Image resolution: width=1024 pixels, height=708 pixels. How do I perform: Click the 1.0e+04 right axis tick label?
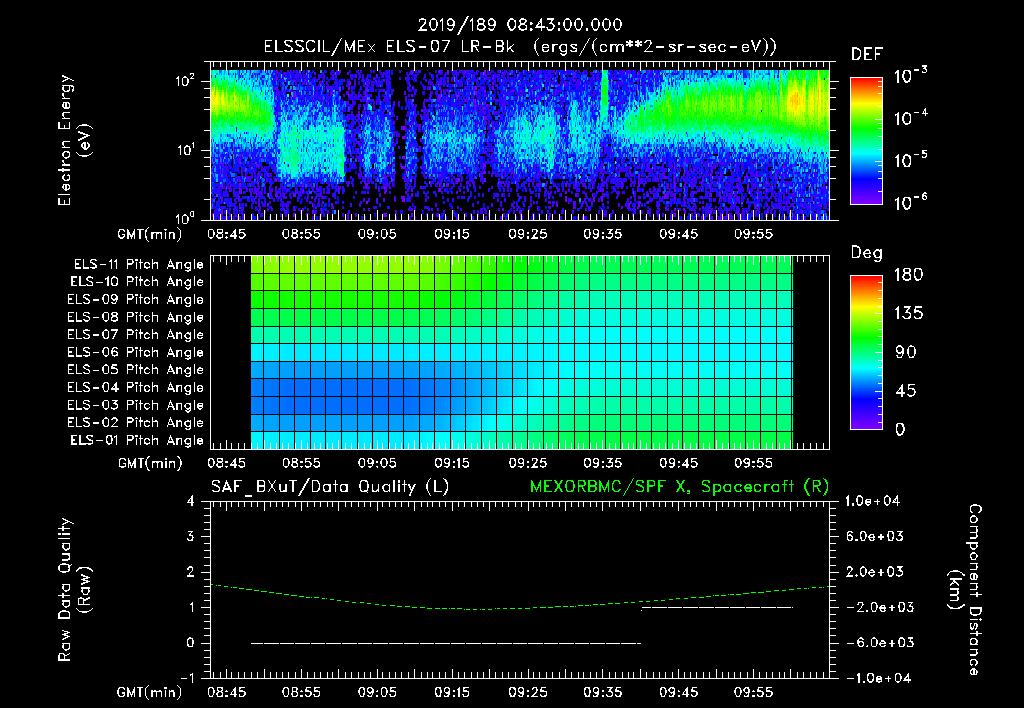point(872,501)
